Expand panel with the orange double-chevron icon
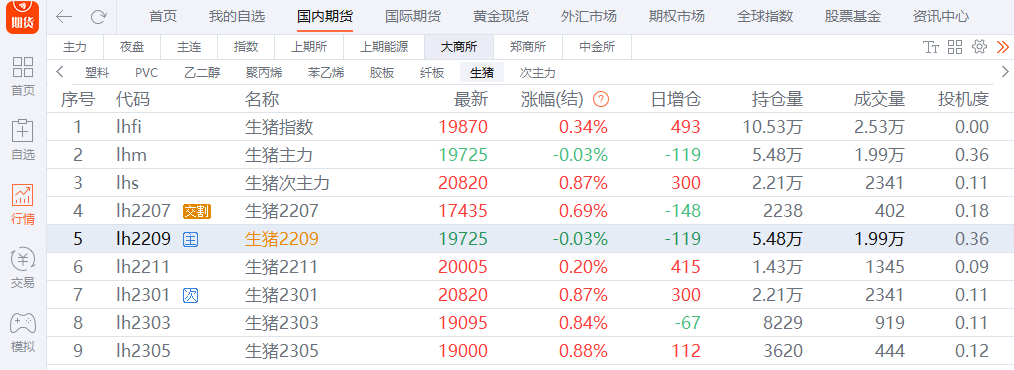 point(1002,47)
